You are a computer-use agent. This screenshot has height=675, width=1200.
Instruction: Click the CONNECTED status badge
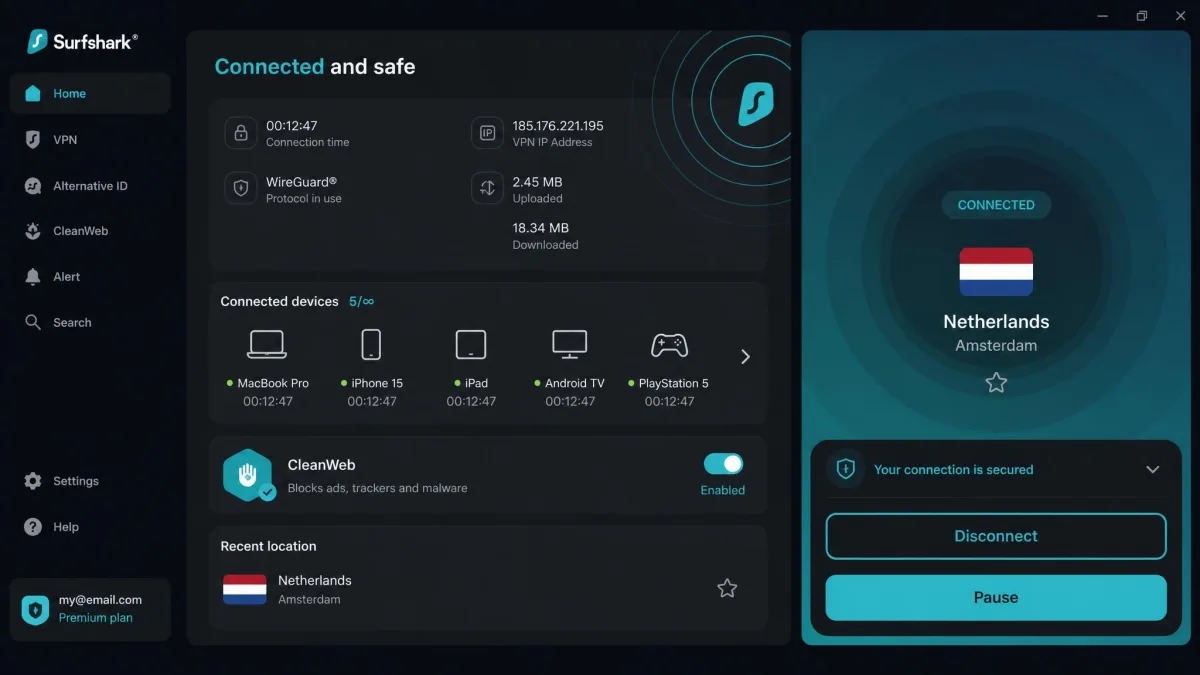996,205
